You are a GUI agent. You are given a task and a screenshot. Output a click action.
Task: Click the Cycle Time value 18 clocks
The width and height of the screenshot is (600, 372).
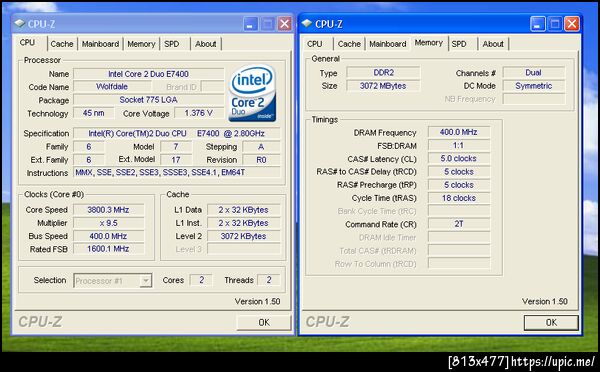coord(459,198)
